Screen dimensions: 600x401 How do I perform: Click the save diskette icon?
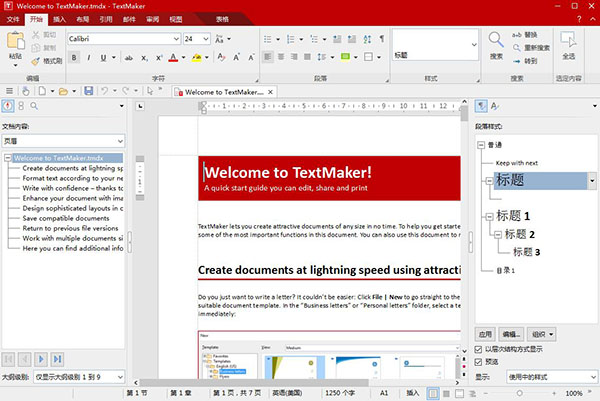(89, 91)
